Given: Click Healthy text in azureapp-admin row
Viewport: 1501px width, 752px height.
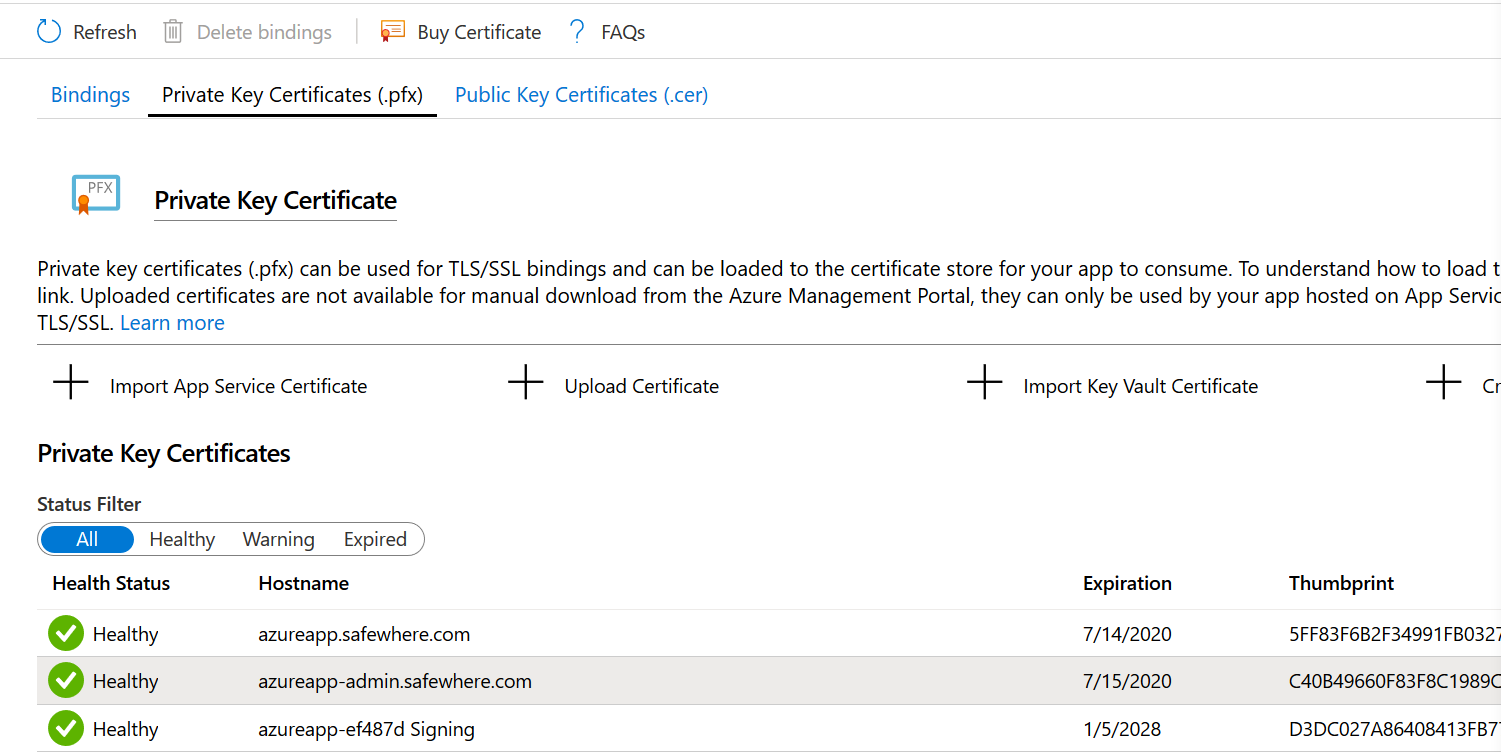Looking at the screenshot, I should coord(125,681).
